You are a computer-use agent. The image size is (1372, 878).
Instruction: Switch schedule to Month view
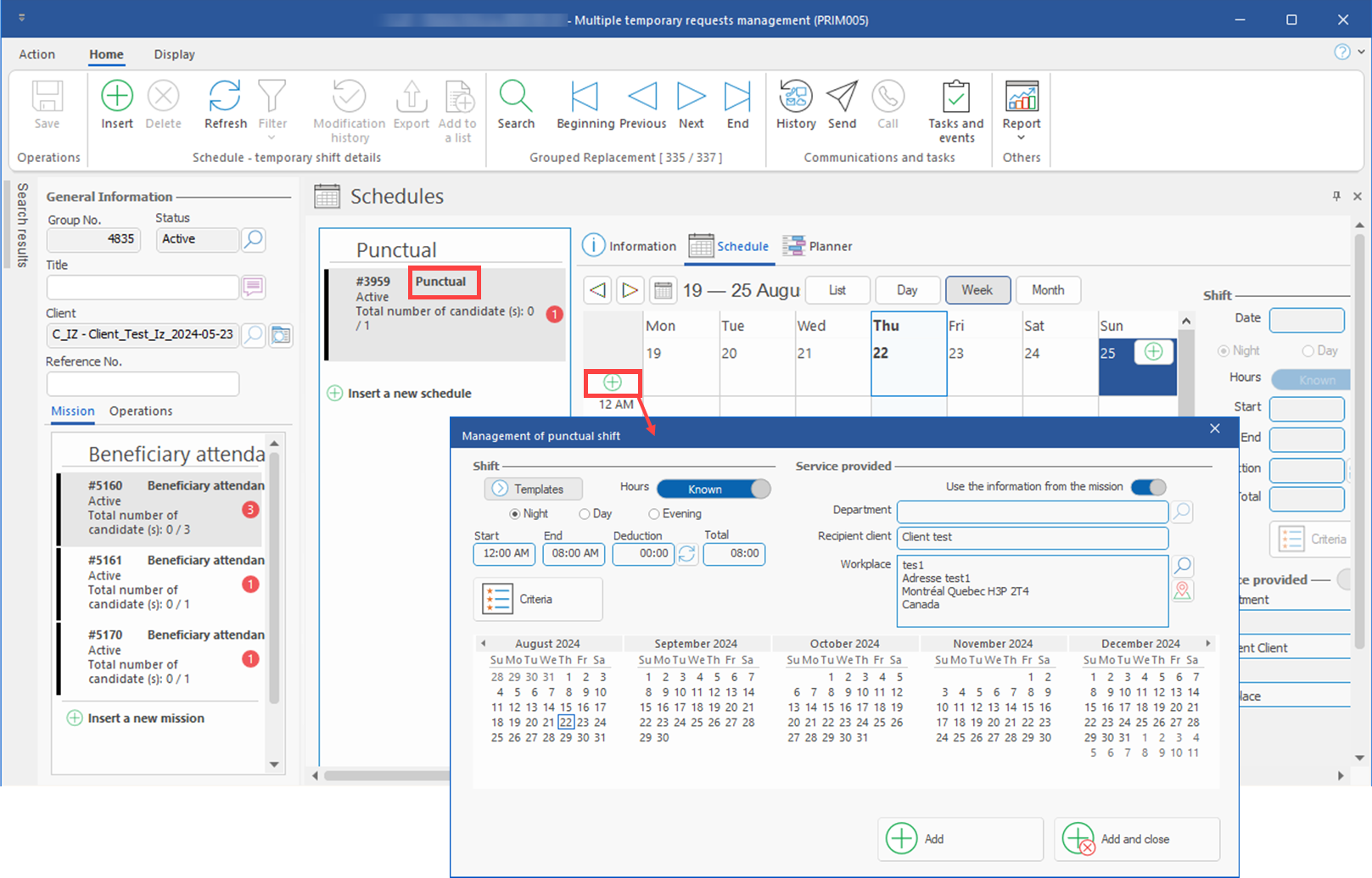point(1048,290)
